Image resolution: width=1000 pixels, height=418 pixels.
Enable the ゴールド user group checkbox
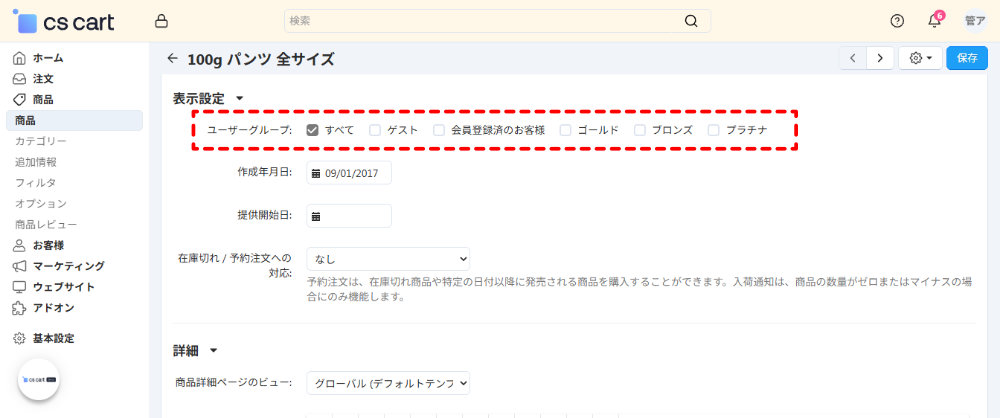click(x=566, y=130)
